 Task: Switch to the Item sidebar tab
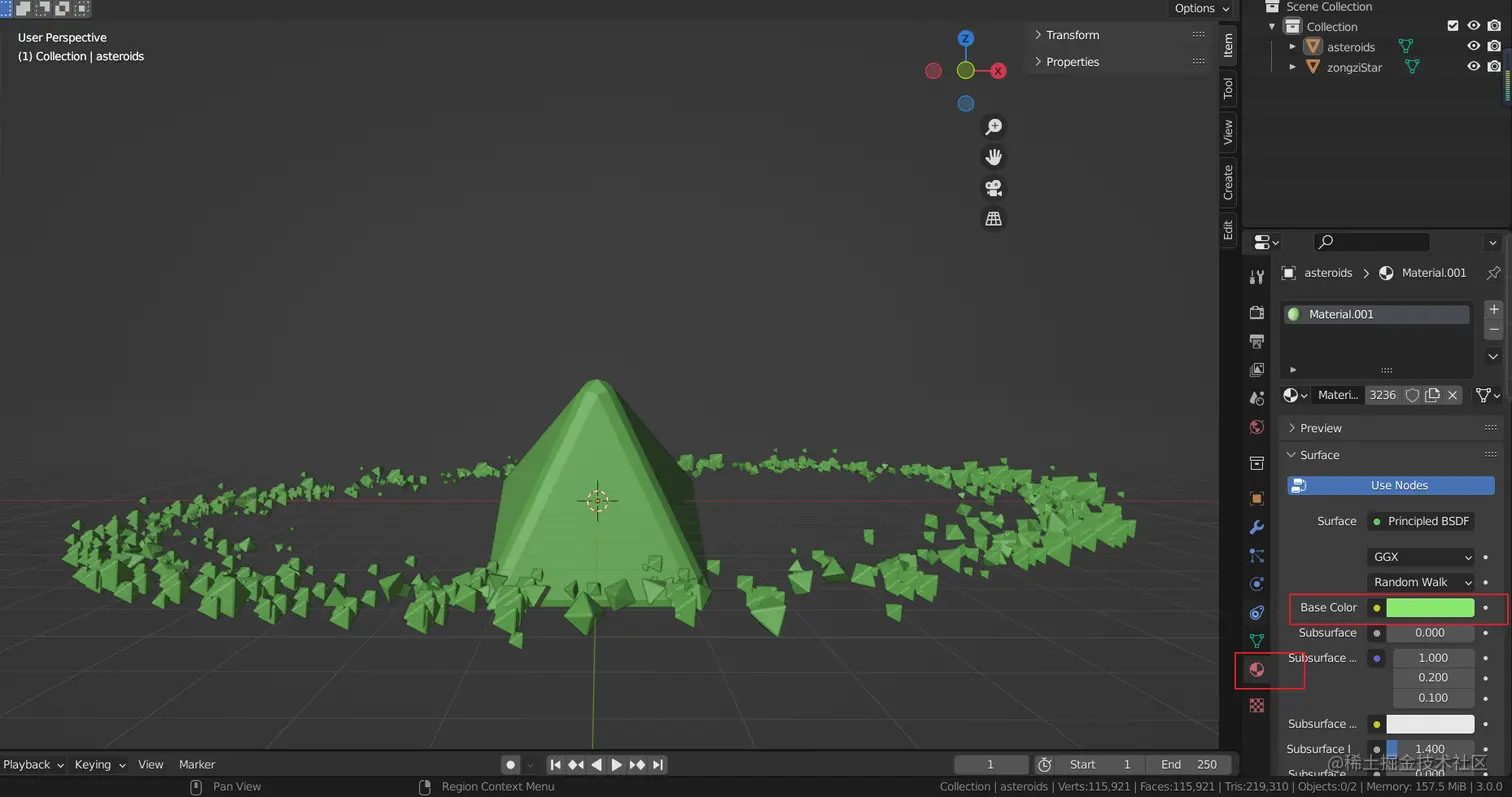pyautogui.click(x=1228, y=45)
